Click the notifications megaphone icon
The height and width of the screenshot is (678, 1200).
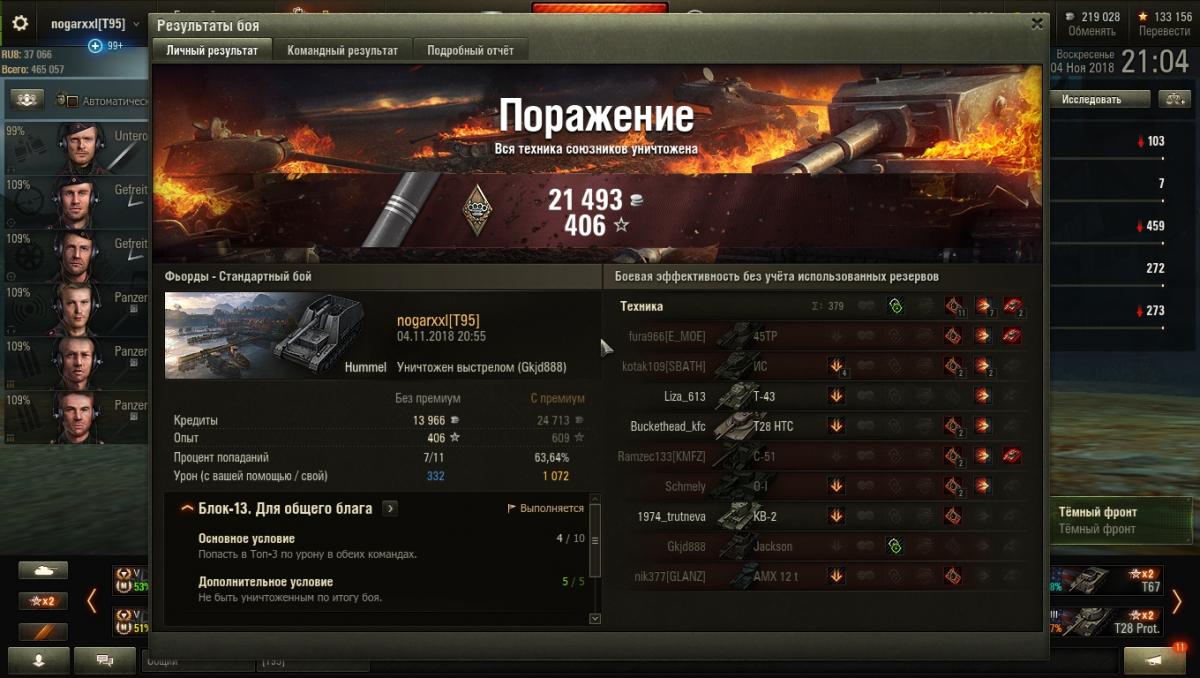pyautogui.click(x=1154, y=660)
